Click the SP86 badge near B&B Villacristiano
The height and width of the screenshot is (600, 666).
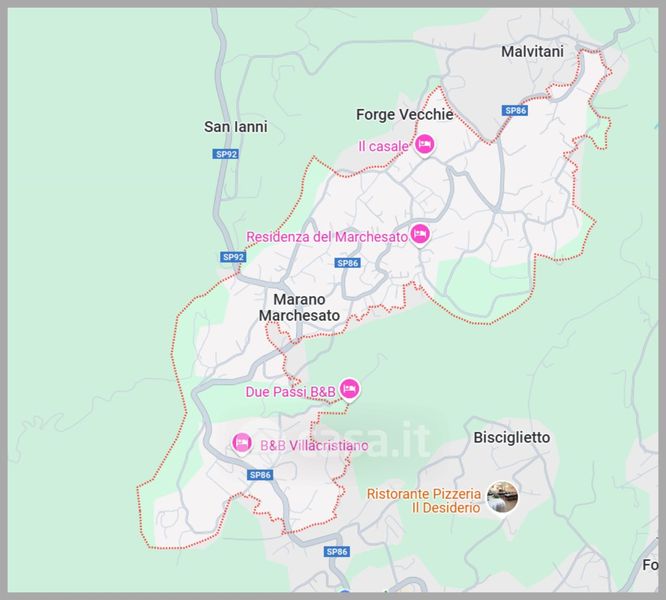pyautogui.click(x=260, y=475)
